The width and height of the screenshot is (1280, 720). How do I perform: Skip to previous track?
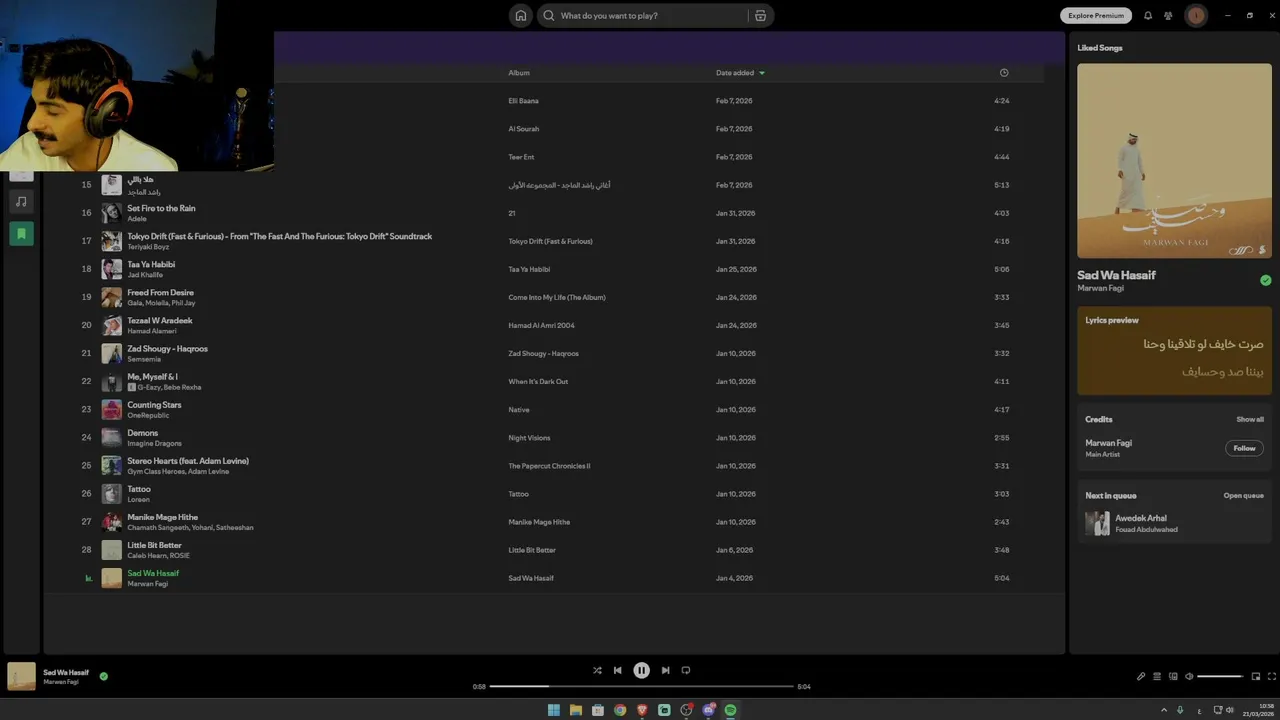[x=617, y=670]
